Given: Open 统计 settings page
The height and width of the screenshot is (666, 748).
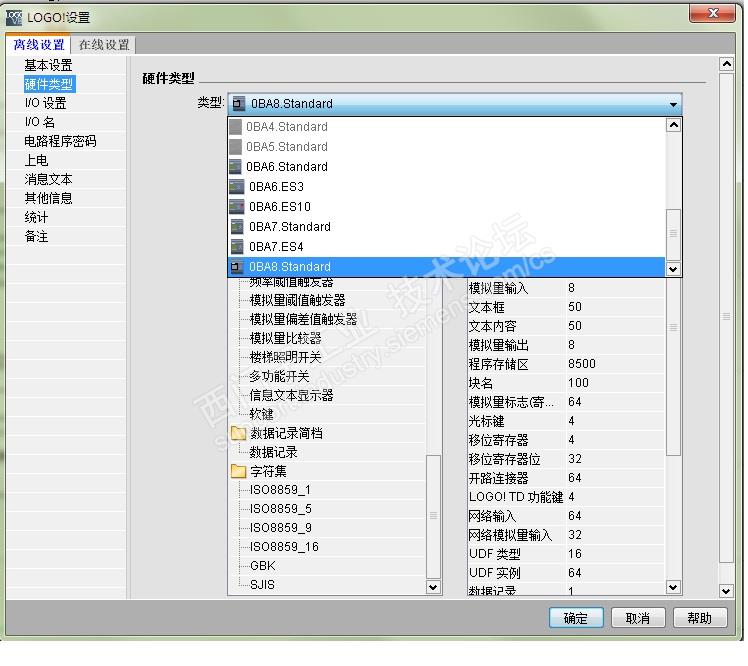Looking at the screenshot, I should pos(36,218).
